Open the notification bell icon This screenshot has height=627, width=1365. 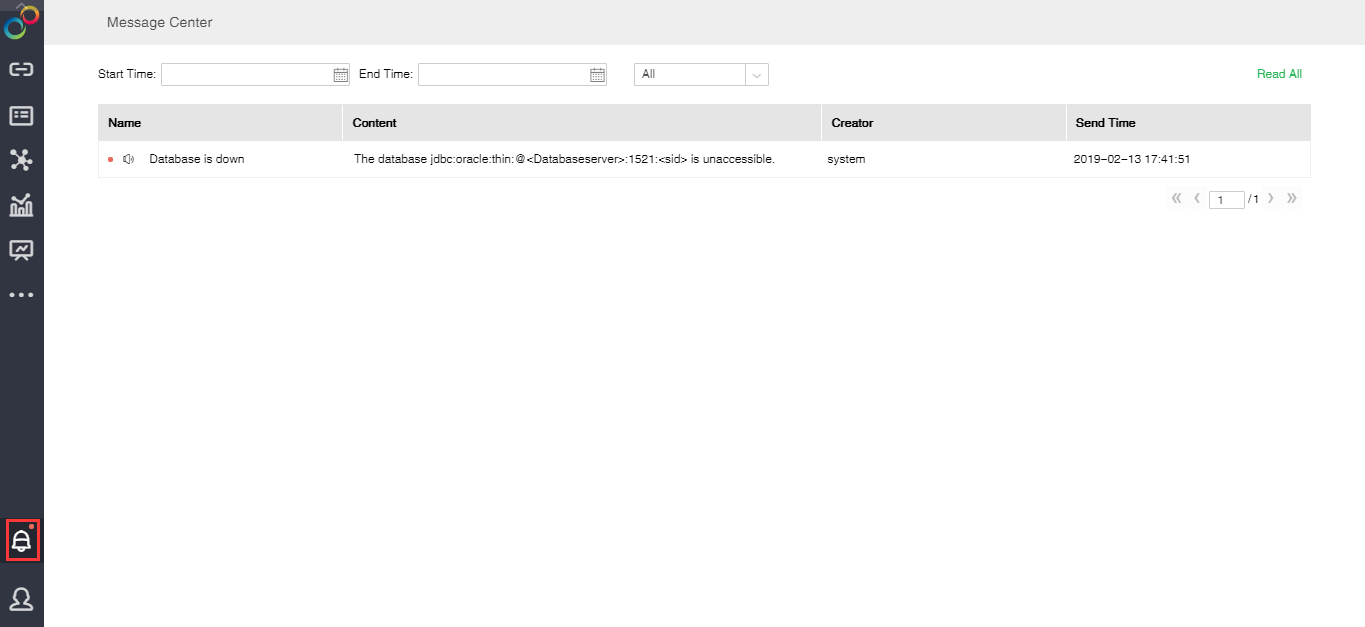[x=22, y=541]
